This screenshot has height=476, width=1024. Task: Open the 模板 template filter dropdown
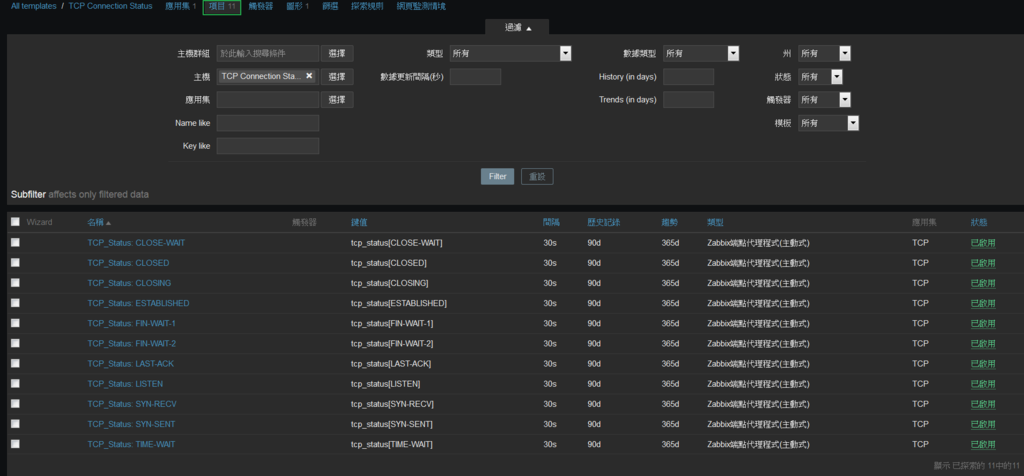[828, 123]
